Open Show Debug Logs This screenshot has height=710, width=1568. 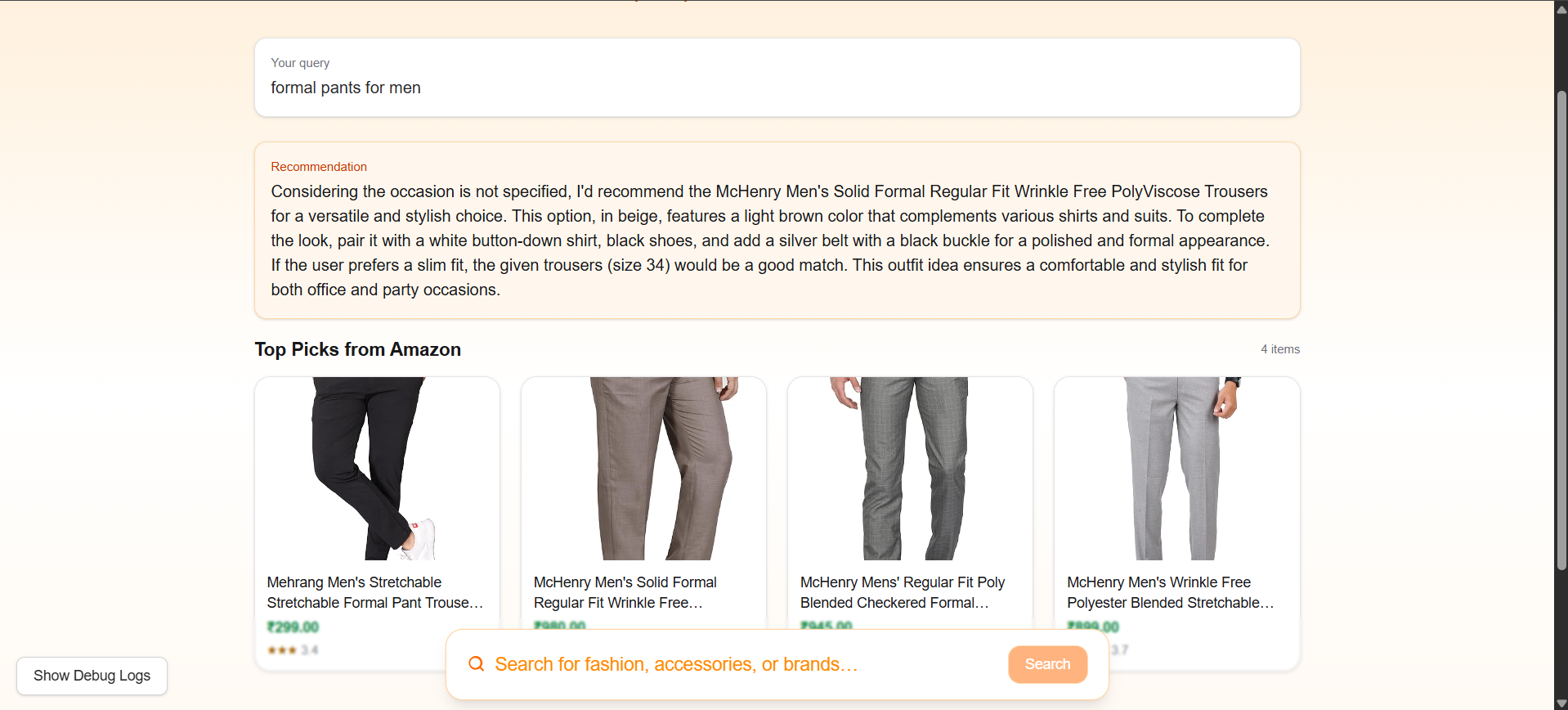[x=92, y=676]
